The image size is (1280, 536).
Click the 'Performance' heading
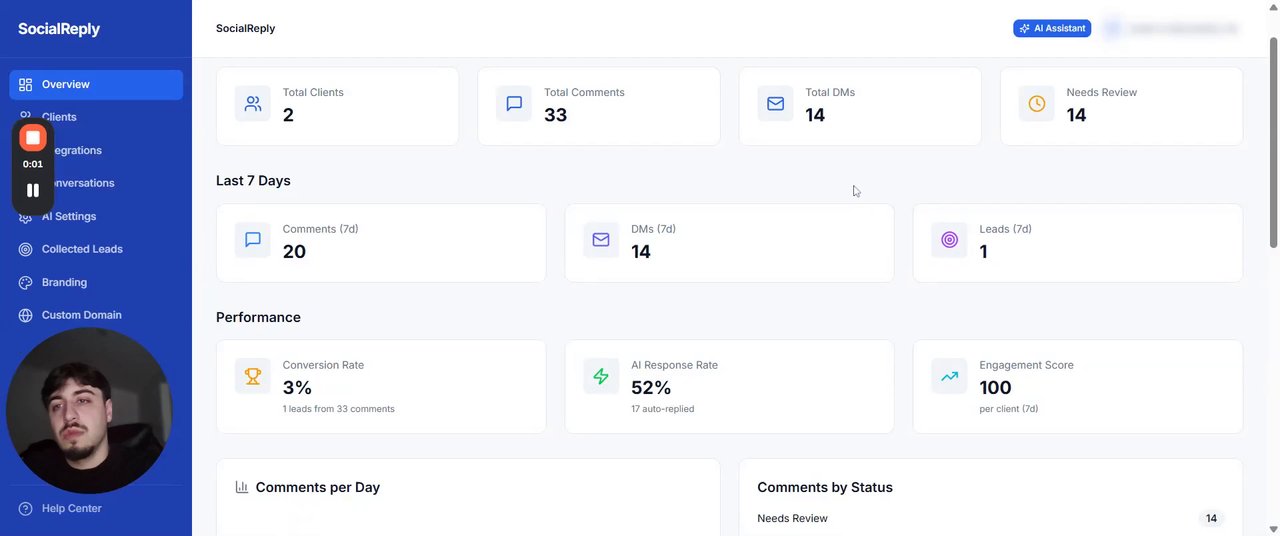[x=258, y=317]
